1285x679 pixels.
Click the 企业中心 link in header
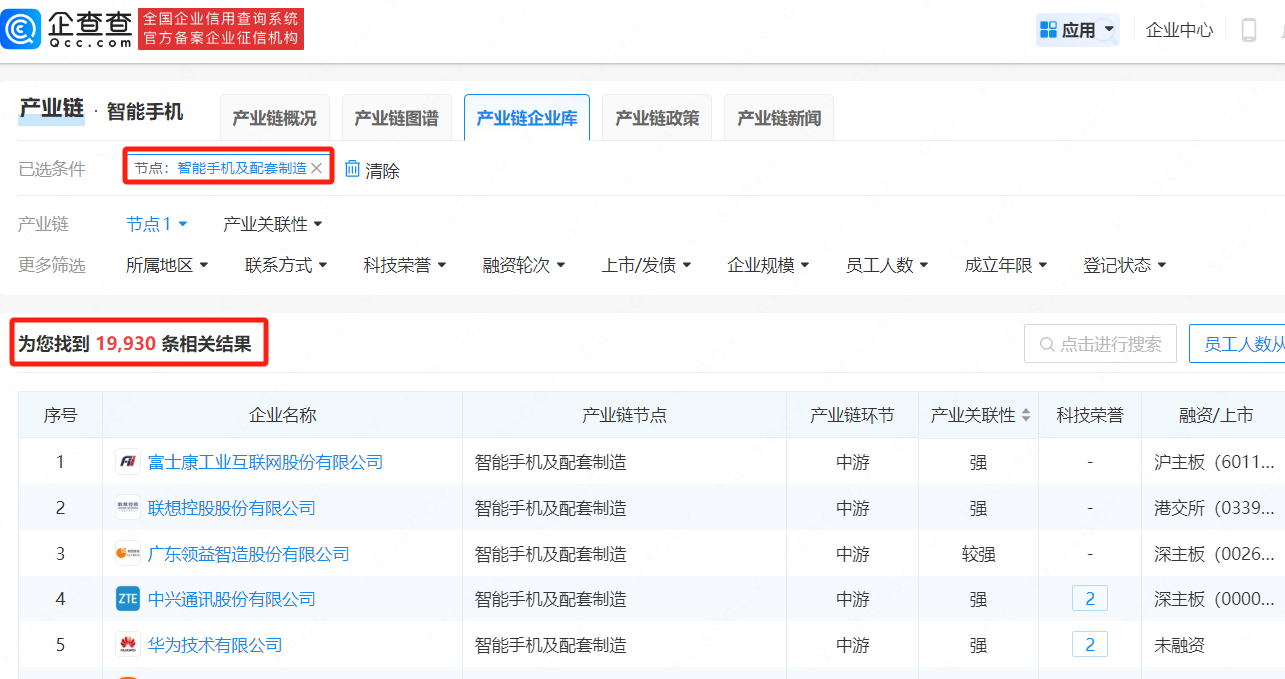1179,30
